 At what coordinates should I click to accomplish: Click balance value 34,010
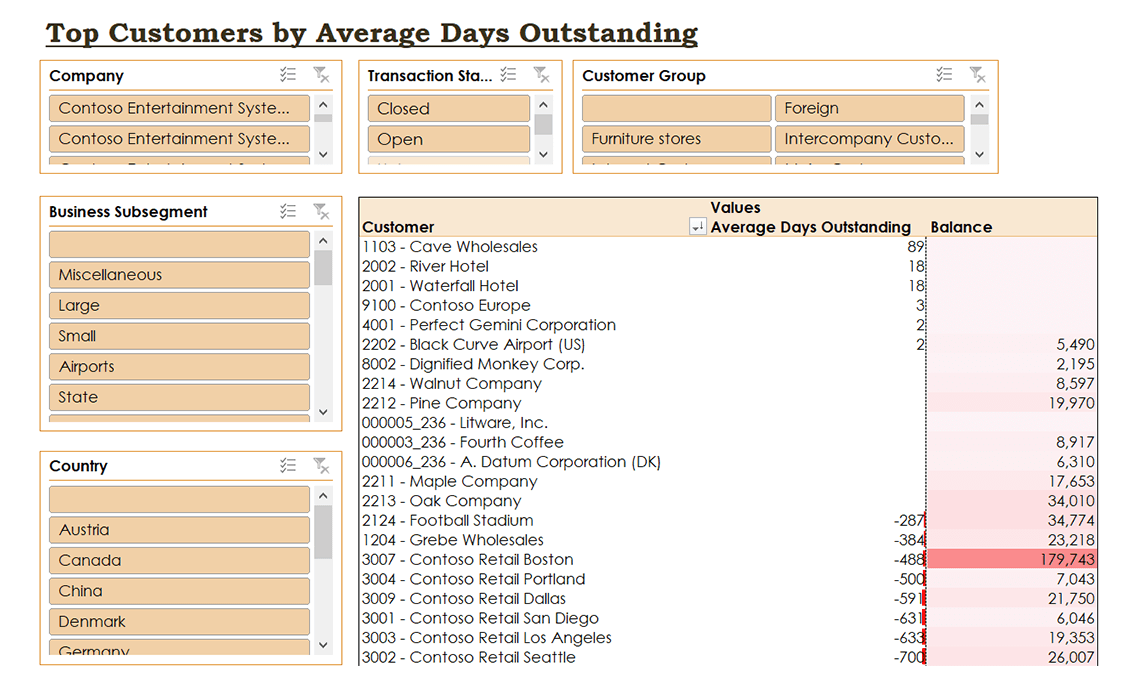point(1071,501)
